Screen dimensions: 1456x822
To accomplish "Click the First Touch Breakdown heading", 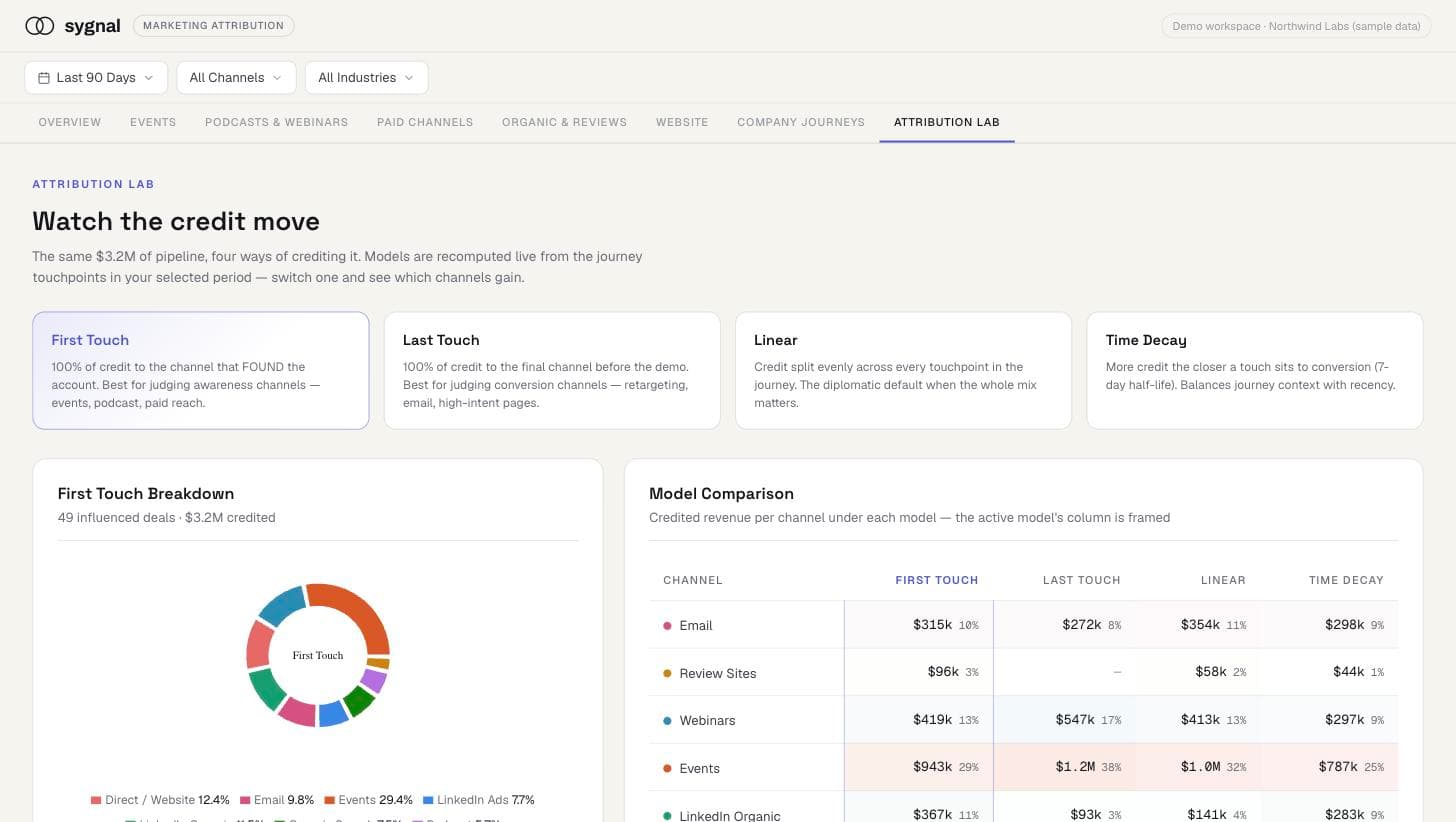I will (x=146, y=494).
